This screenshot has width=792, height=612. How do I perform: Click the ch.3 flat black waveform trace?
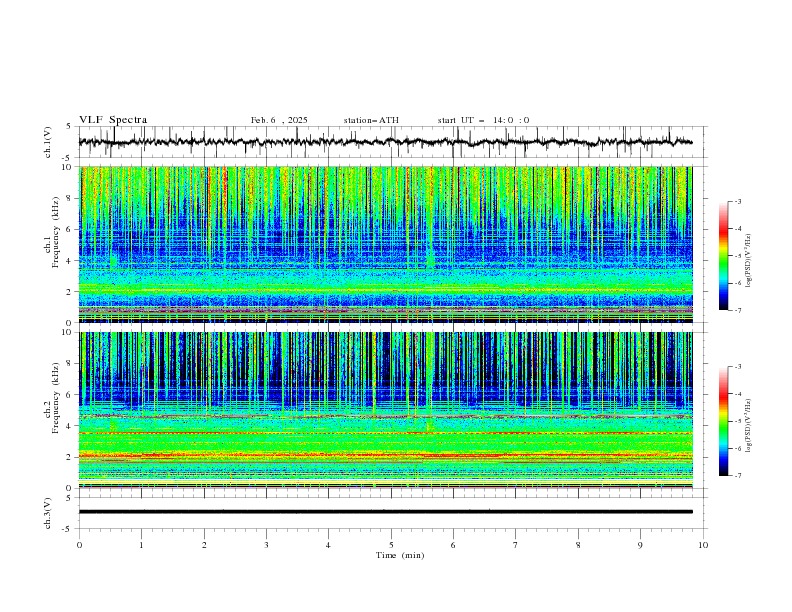click(385, 512)
